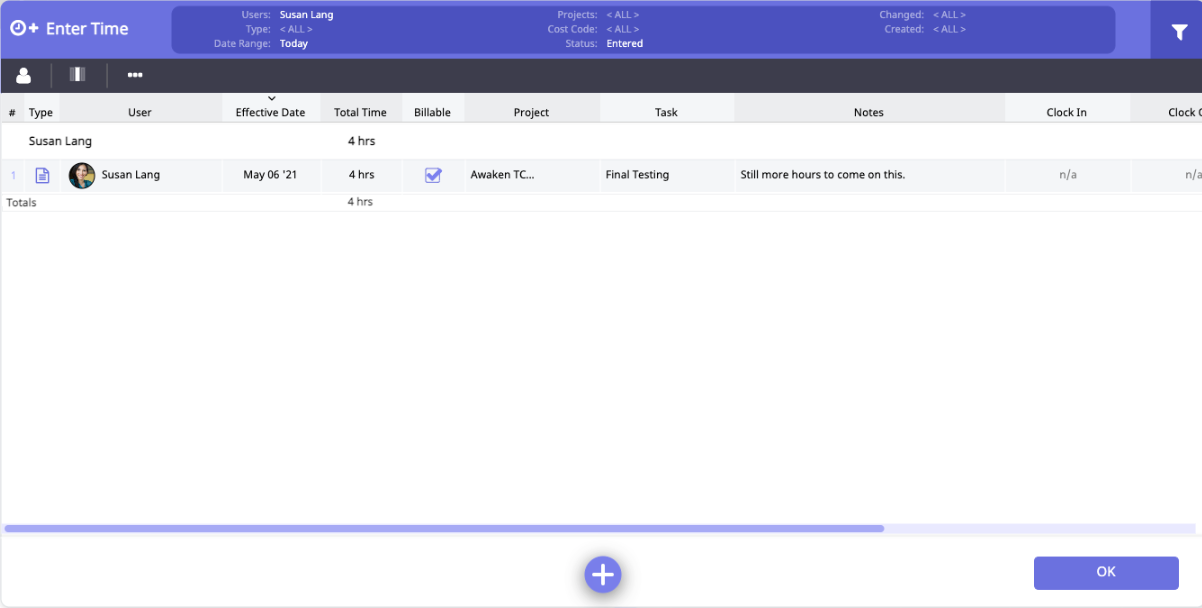The width and height of the screenshot is (1202, 608).
Task: Uncheck the Billable checkbox for Susan Lang
Action: 433,175
